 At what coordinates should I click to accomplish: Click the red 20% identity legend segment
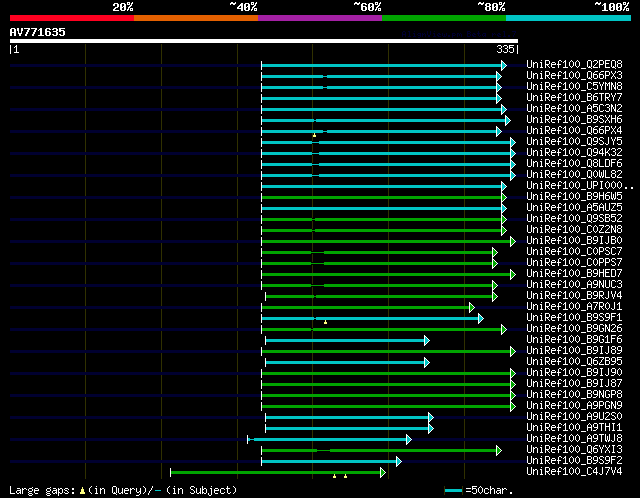click(x=72, y=18)
